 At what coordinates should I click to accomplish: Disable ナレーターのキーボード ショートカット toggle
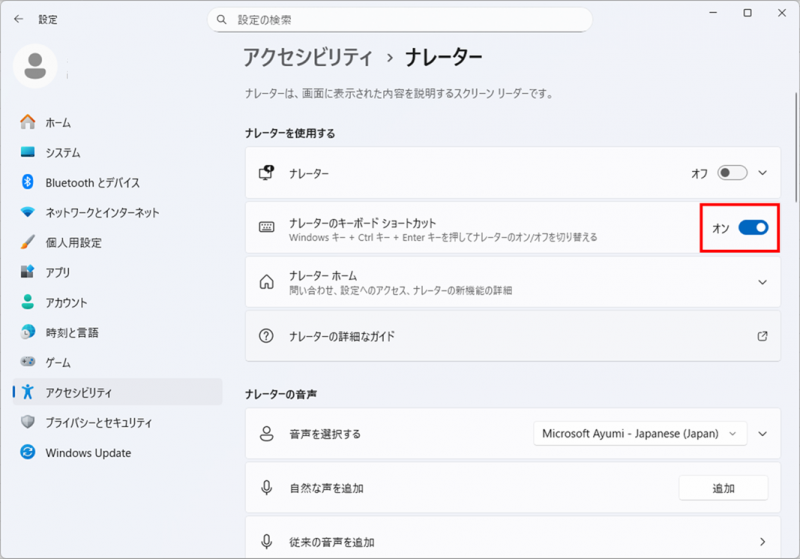click(x=753, y=228)
